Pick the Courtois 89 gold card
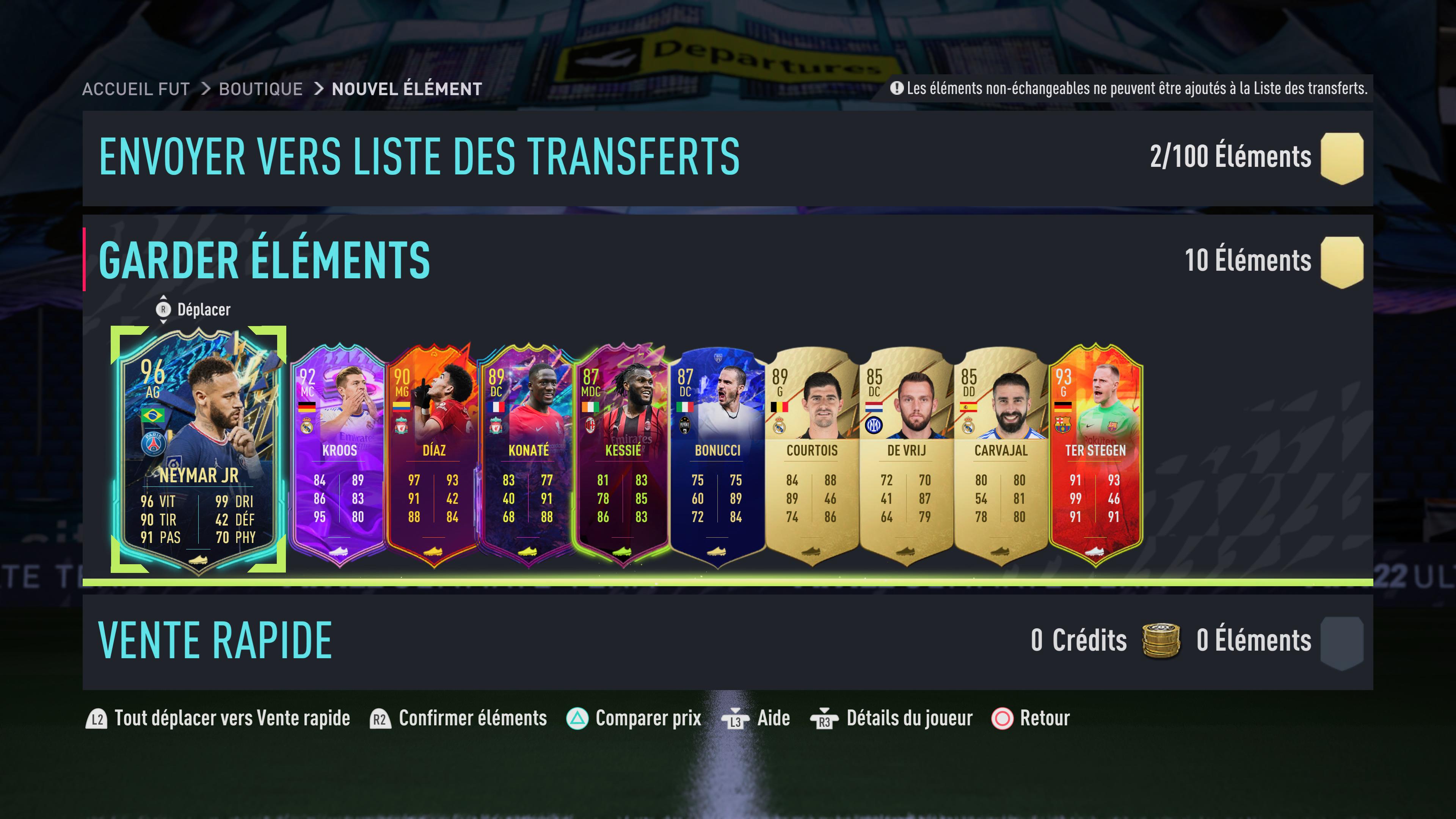Image resolution: width=1456 pixels, height=819 pixels. point(812,455)
